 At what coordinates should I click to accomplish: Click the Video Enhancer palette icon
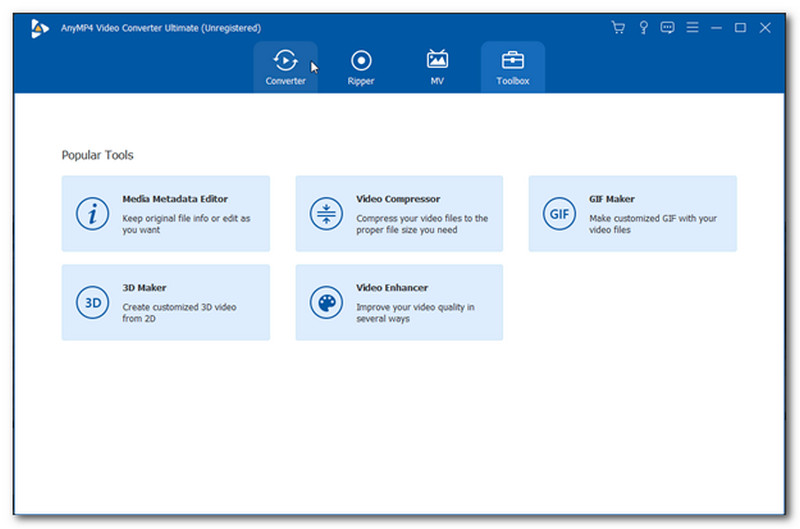point(327,302)
